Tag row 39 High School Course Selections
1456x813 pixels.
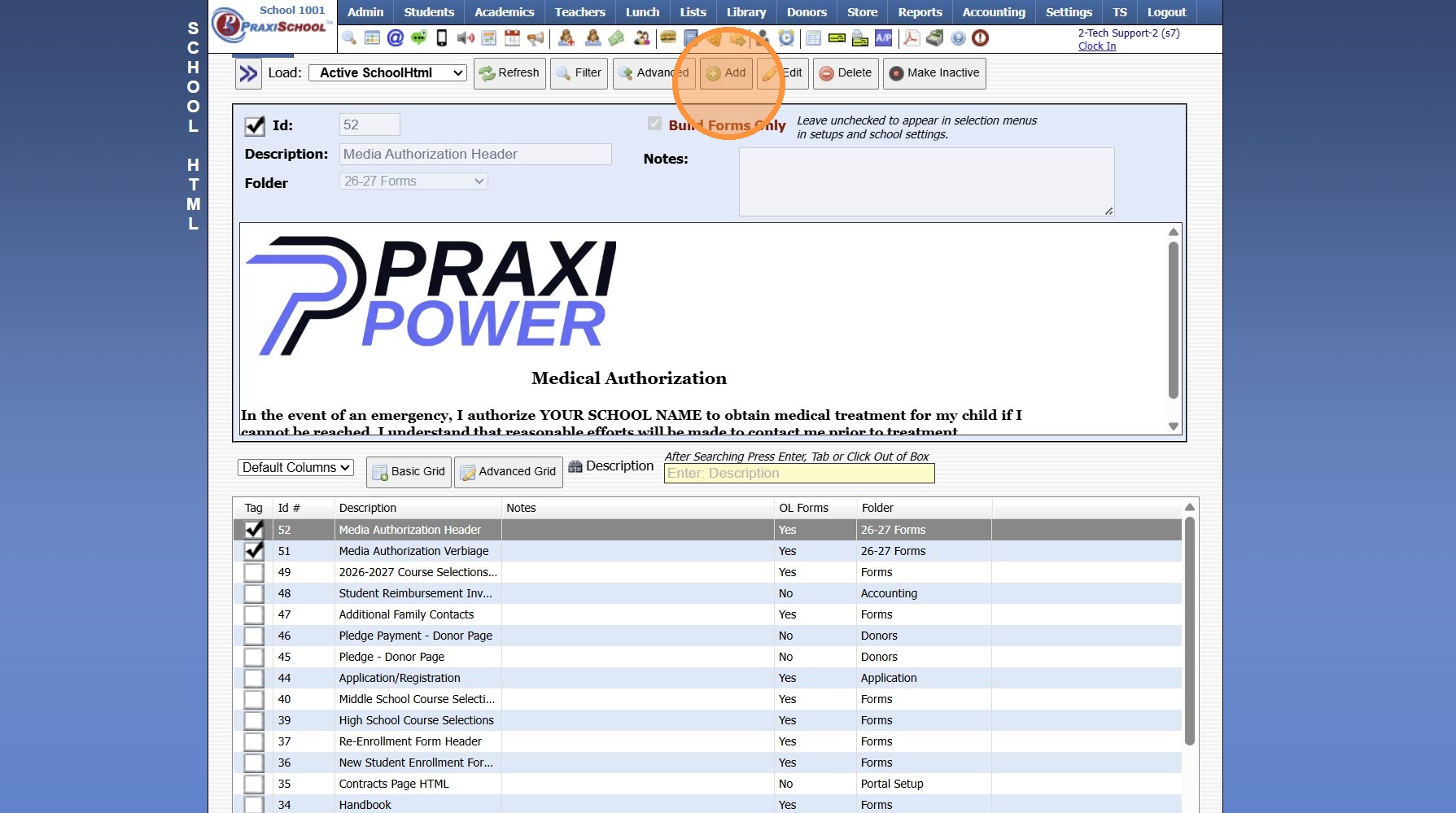254,720
